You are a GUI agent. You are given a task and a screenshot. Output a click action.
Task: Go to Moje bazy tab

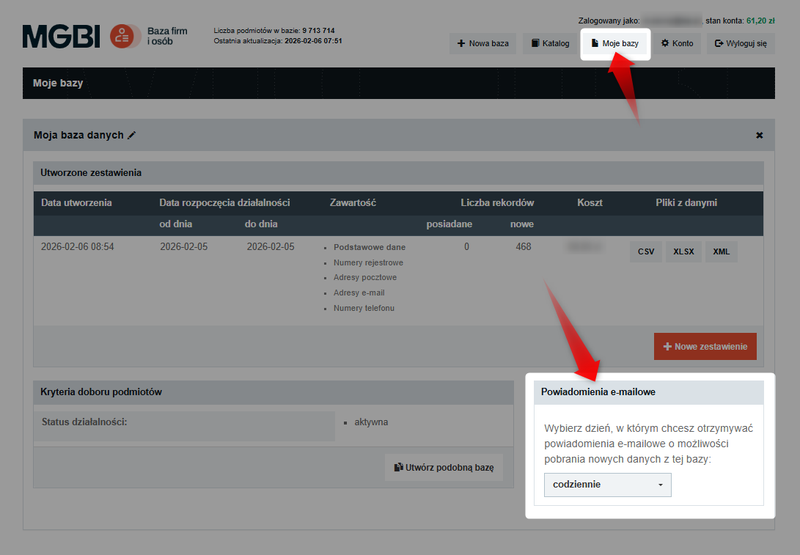point(615,44)
